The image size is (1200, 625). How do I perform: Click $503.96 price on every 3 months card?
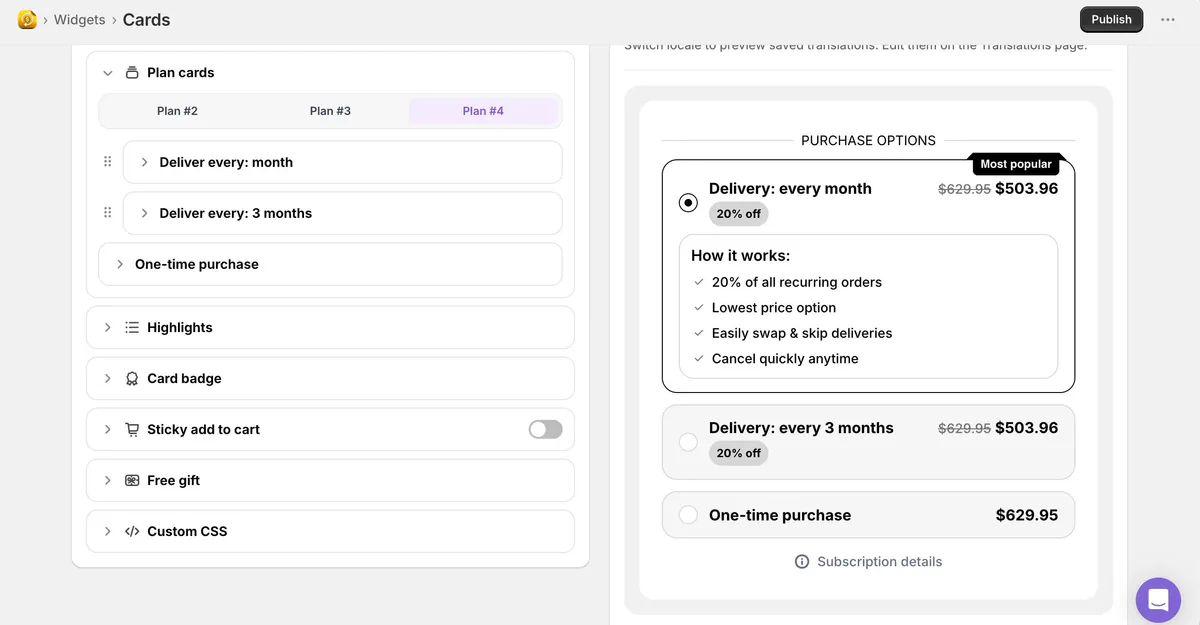coord(1027,427)
